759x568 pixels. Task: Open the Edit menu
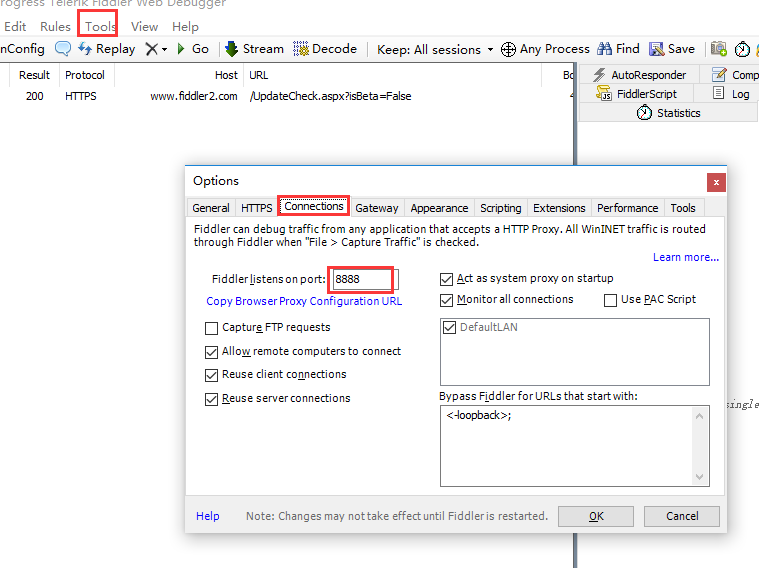pyautogui.click(x=15, y=27)
